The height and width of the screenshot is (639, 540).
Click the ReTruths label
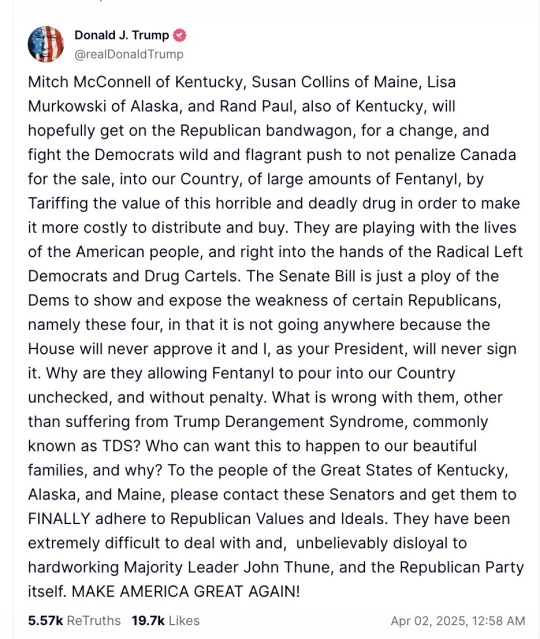coord(94,621)
